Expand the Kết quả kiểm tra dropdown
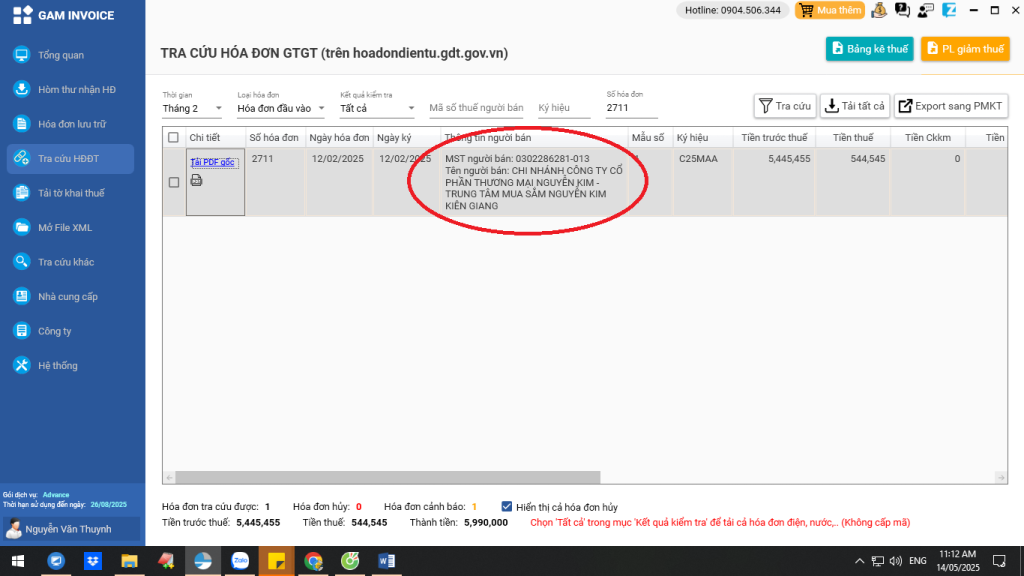The width and height of the screenshot is (1024, 576). [377, 108]
